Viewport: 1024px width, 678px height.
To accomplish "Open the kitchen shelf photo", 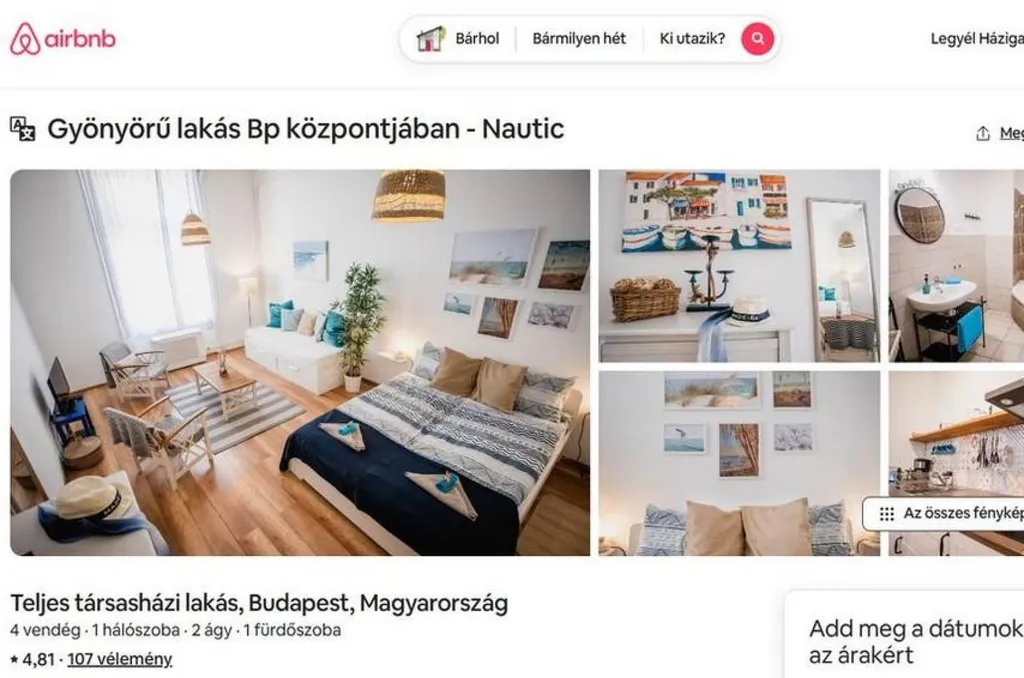I will point(956,464).
